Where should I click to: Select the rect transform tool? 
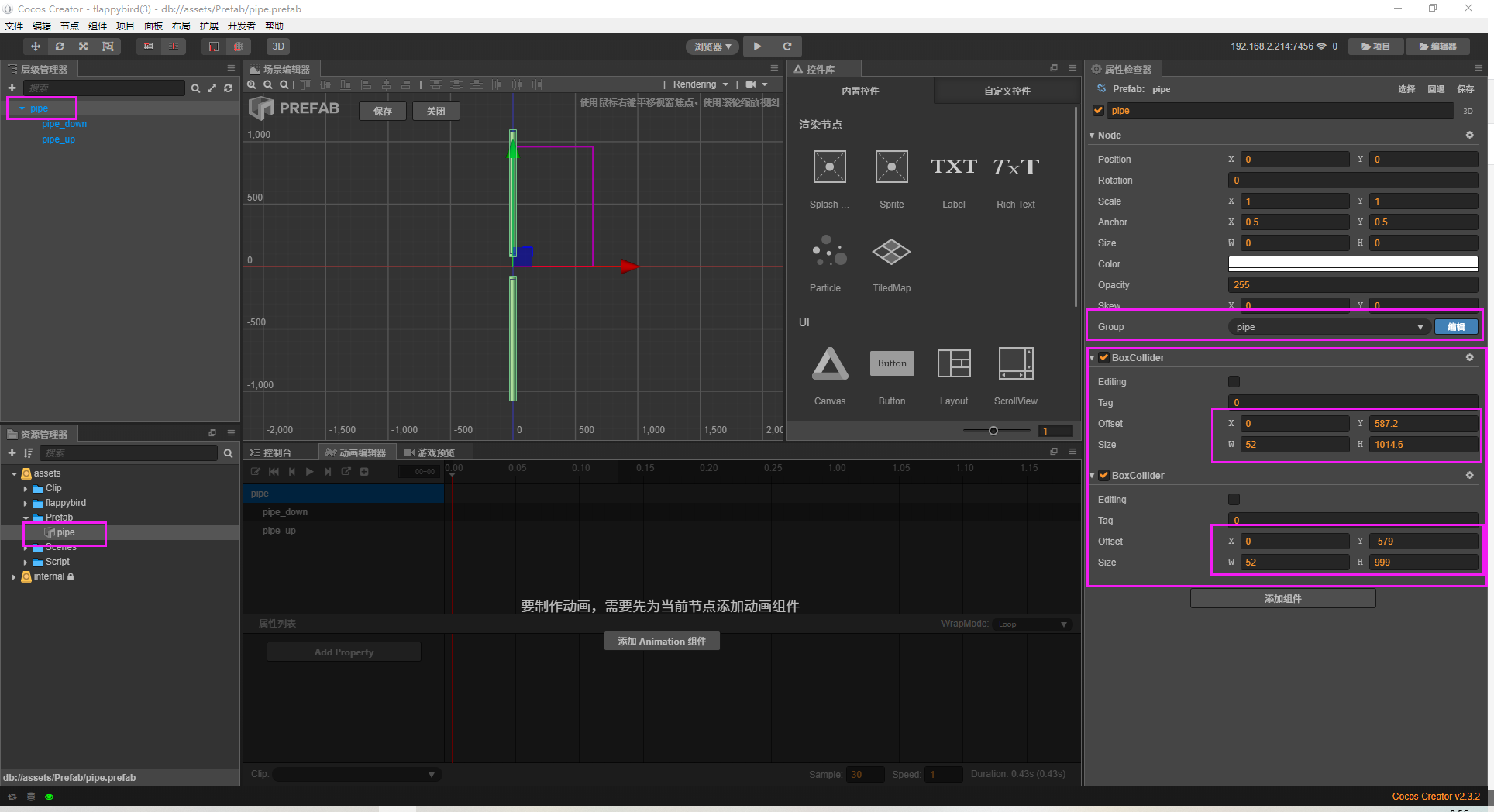pos(108,46)
